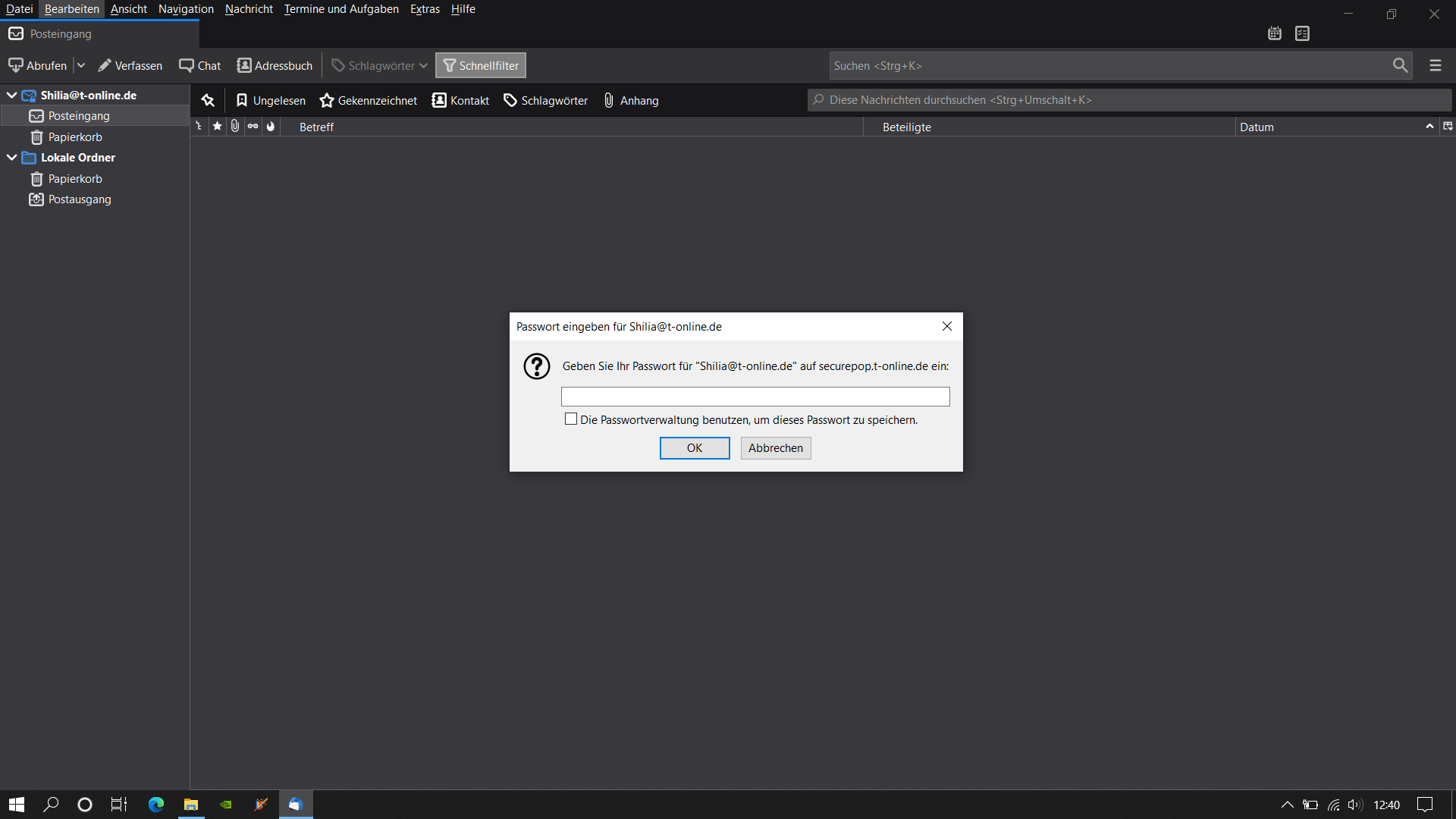Click the calendar icon at top right
The height and width of the screenshot is (819, 1456).
coord(1275,33)
